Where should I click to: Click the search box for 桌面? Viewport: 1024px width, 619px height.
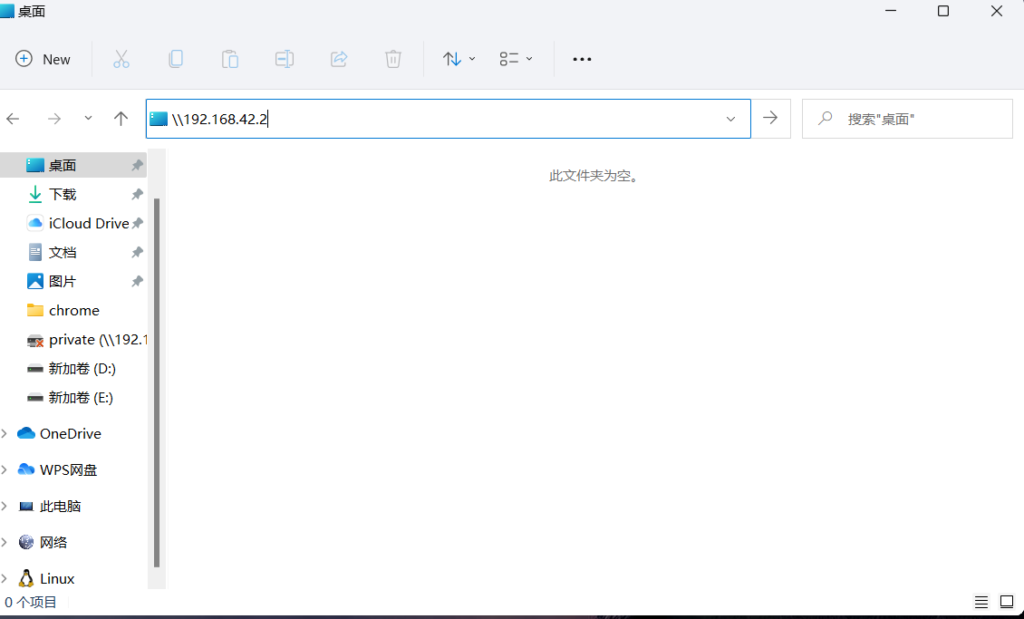click(908, 119)
